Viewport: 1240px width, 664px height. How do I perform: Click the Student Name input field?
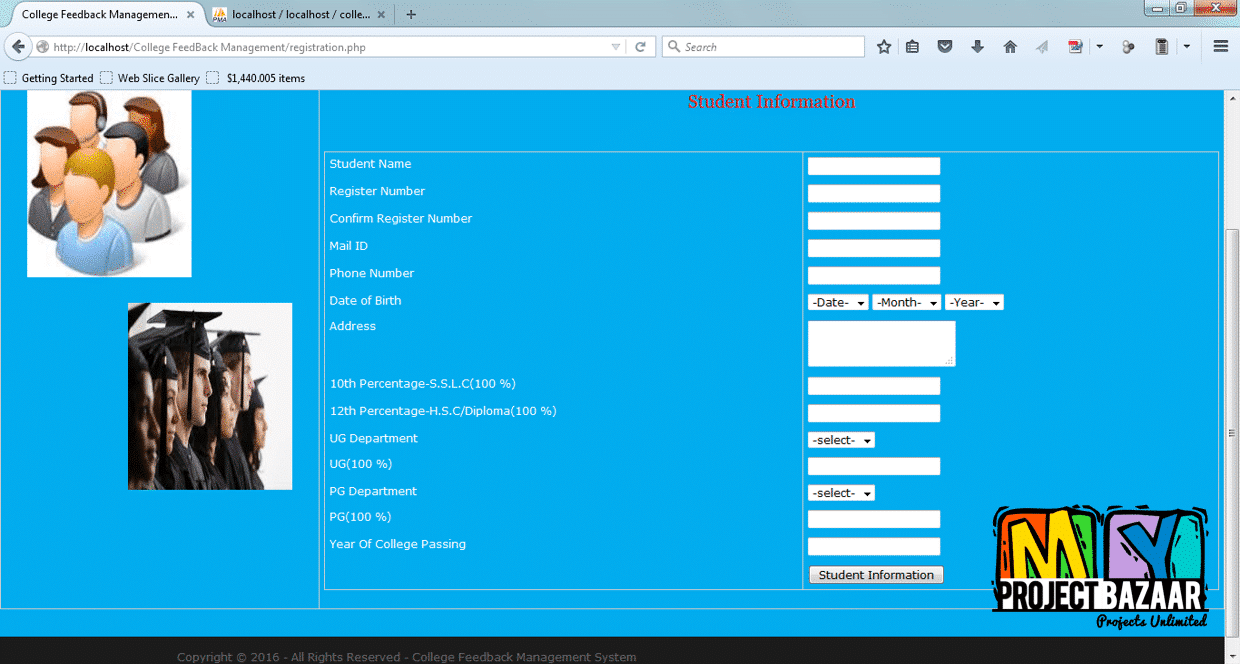(x=874, y=167)
